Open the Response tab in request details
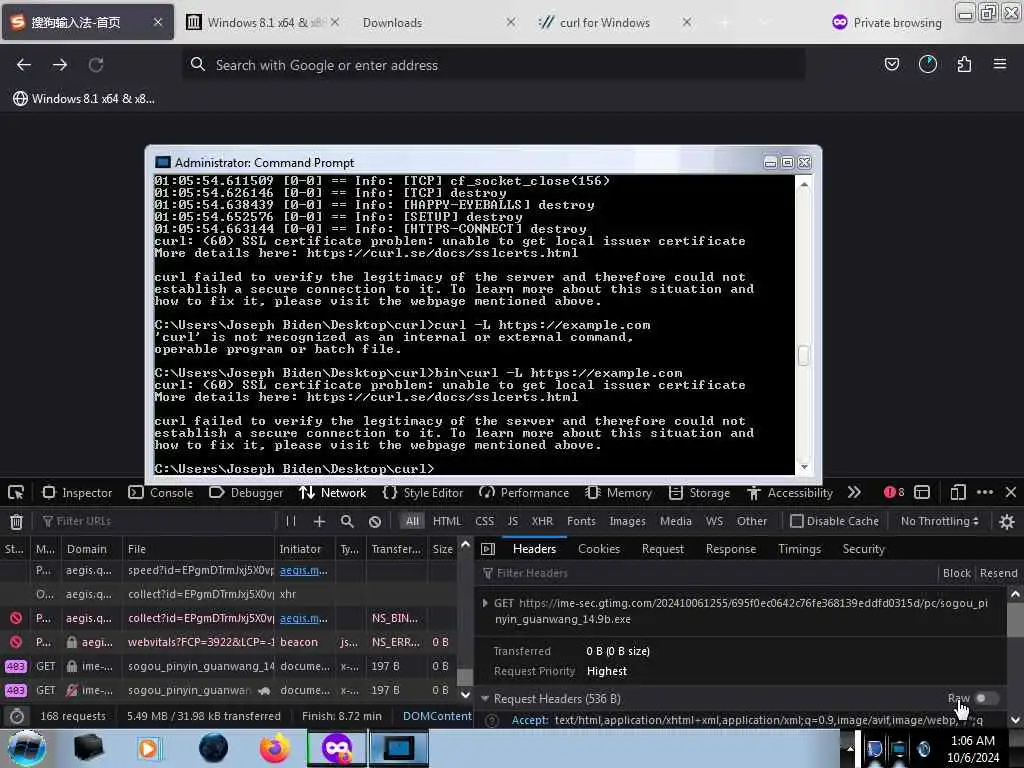 tap(731, 549)
